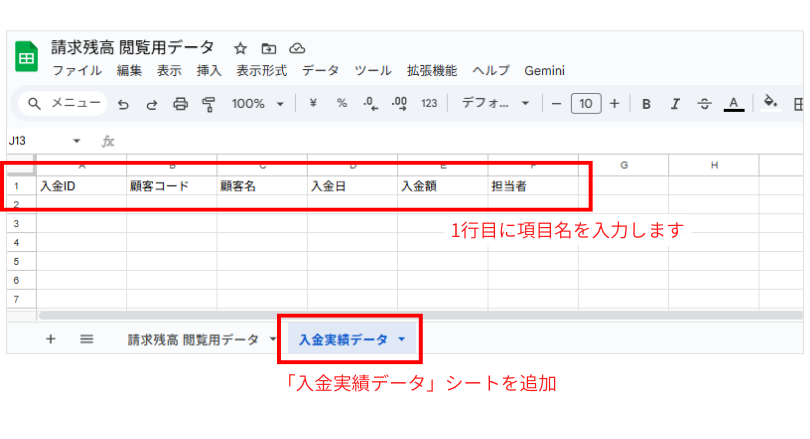This screenshot has height=439, width=810.
Task: Decrease decimal places
Action: 370,104
